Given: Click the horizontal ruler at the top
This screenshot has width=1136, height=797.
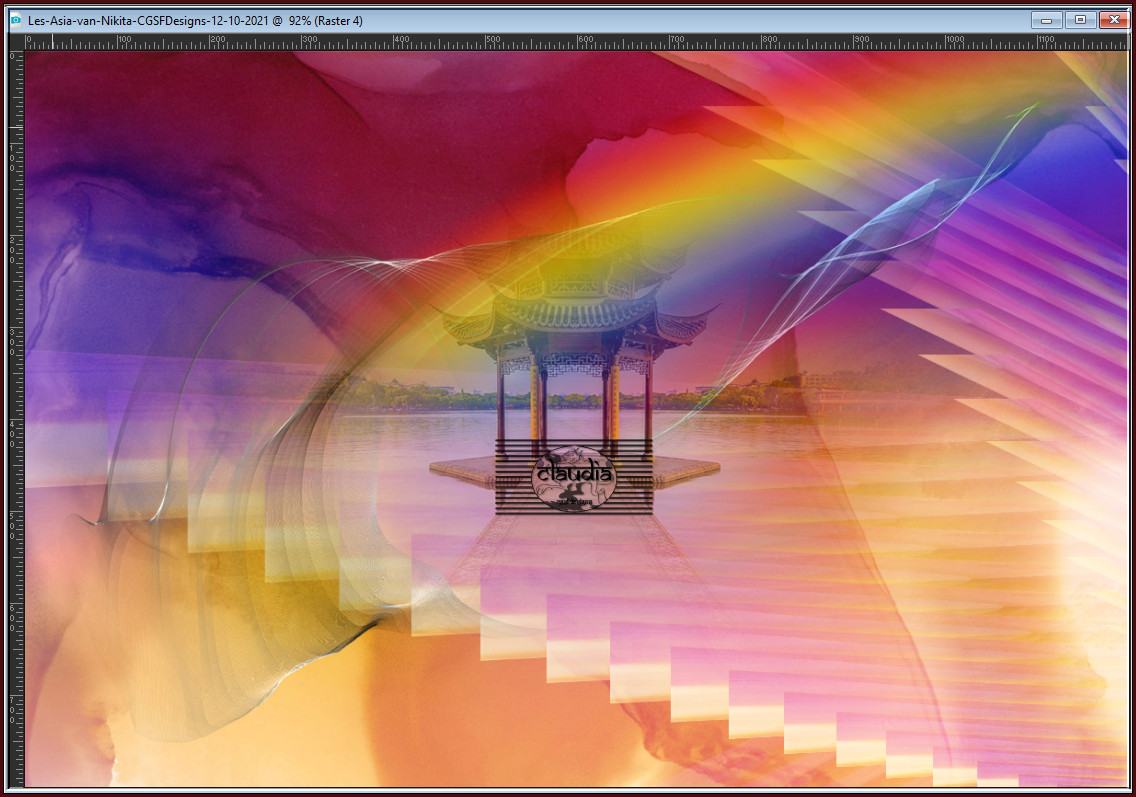Looking at the screenshot, I should click(x=577, y=42).
